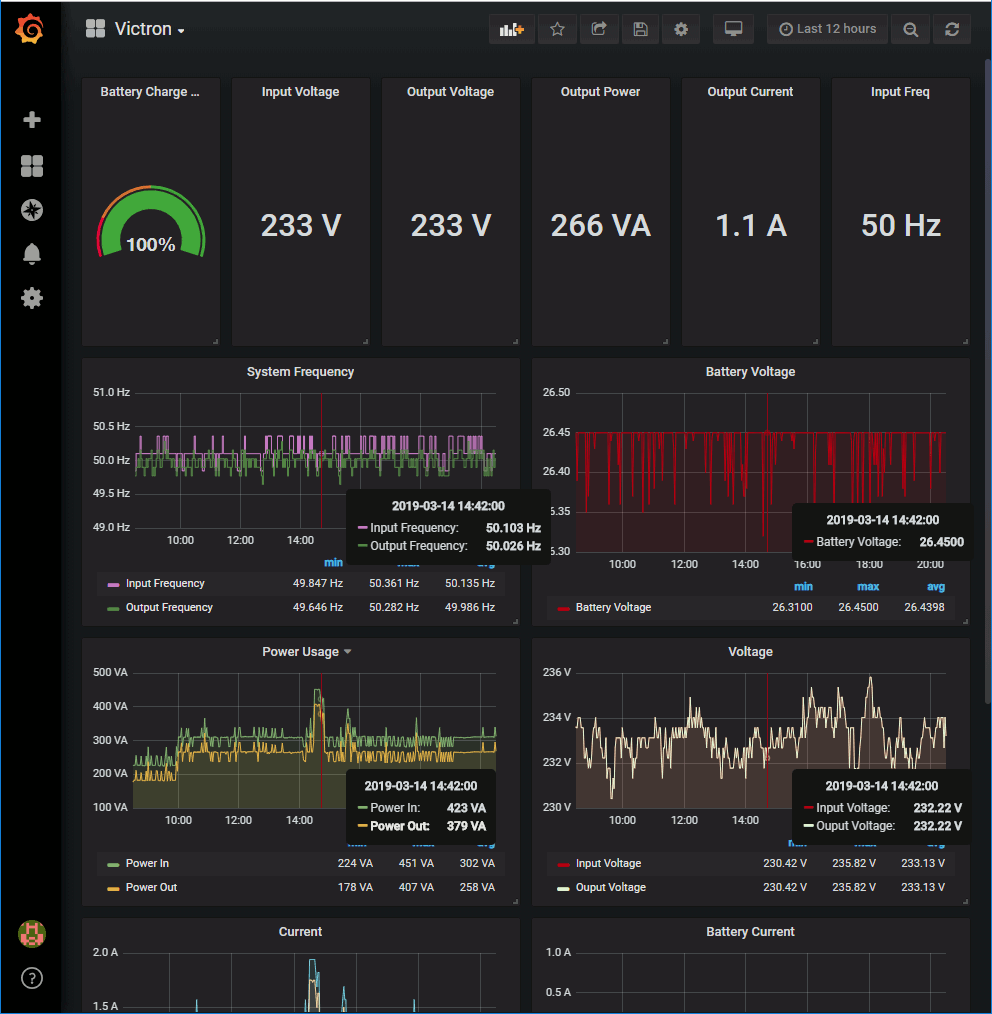The height and width of the screenshot is (1014, 992).
Task: Star this dashboard using the star icon
Action: point(557,28)
